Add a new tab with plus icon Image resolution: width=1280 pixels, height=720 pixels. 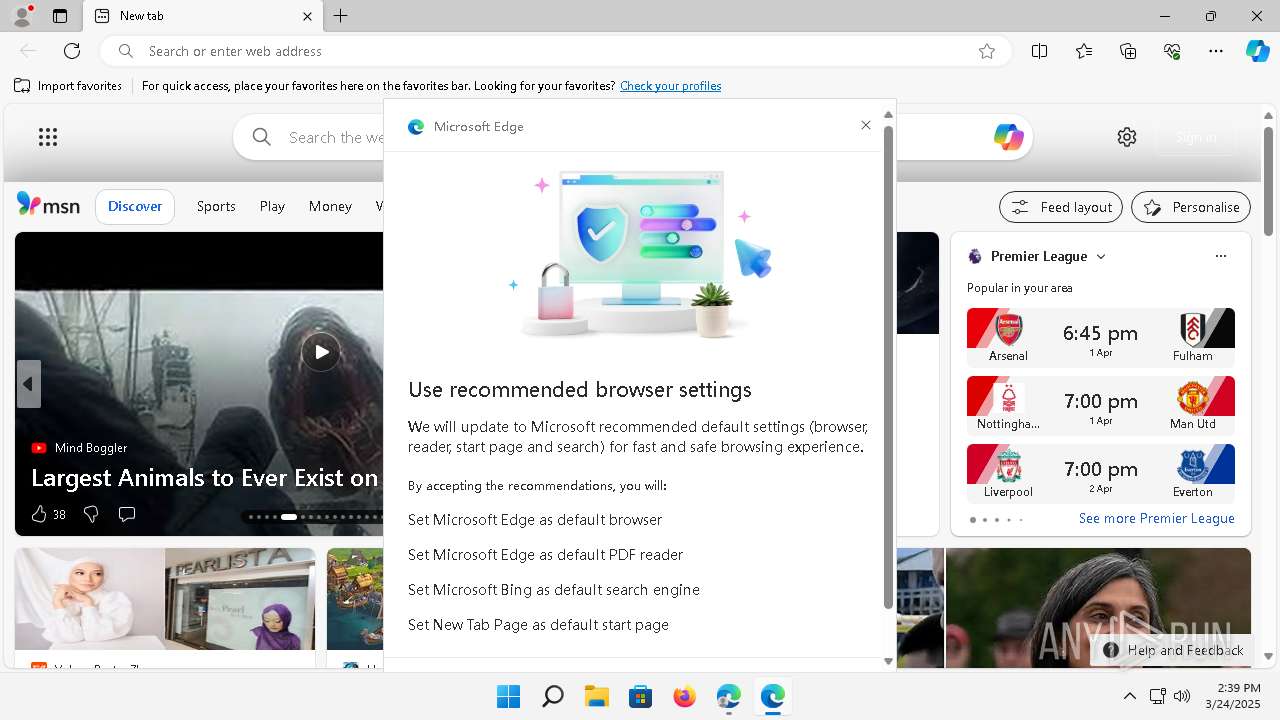coord(341,16)
